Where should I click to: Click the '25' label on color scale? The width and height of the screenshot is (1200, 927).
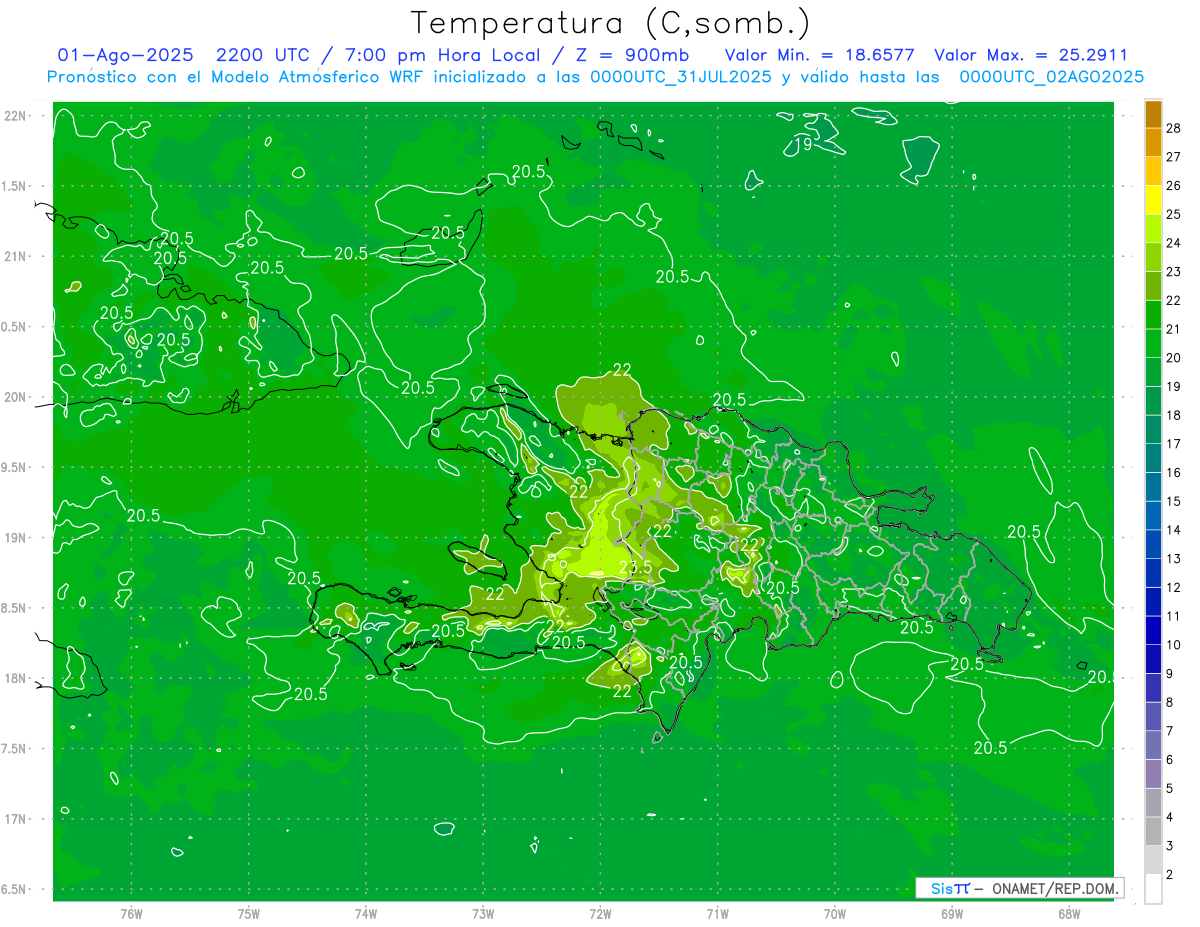pyautogui.click(x=1173, y=214)
